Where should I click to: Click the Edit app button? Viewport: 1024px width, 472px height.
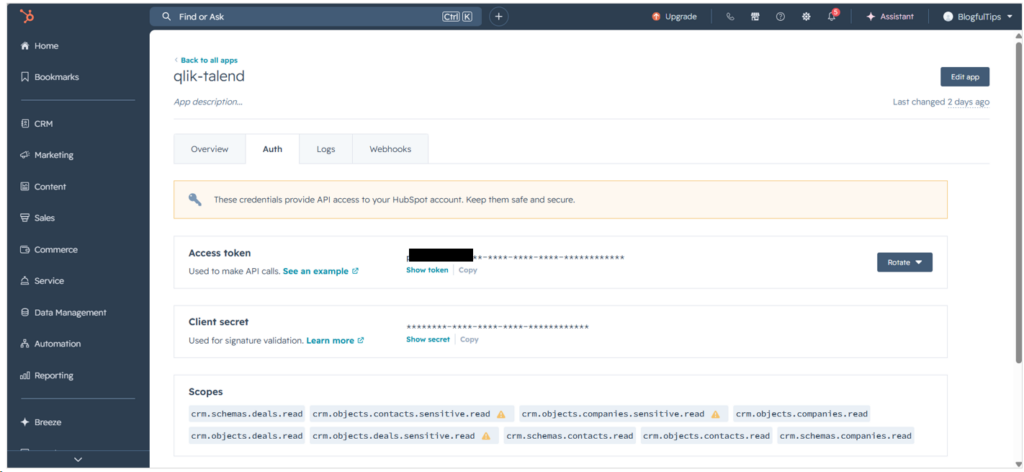pos(965,77)
